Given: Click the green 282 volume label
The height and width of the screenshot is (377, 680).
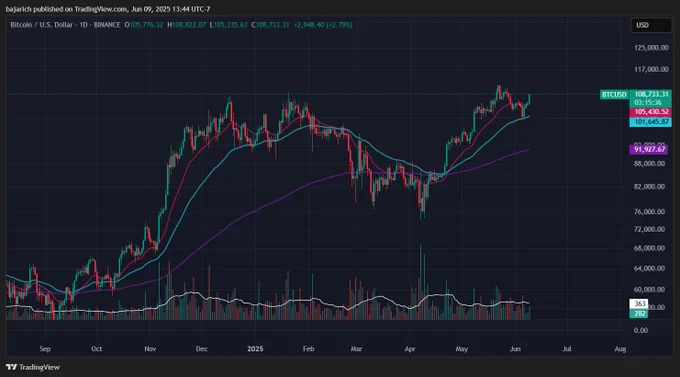Looking at the screenshot, I should (639, 313).
